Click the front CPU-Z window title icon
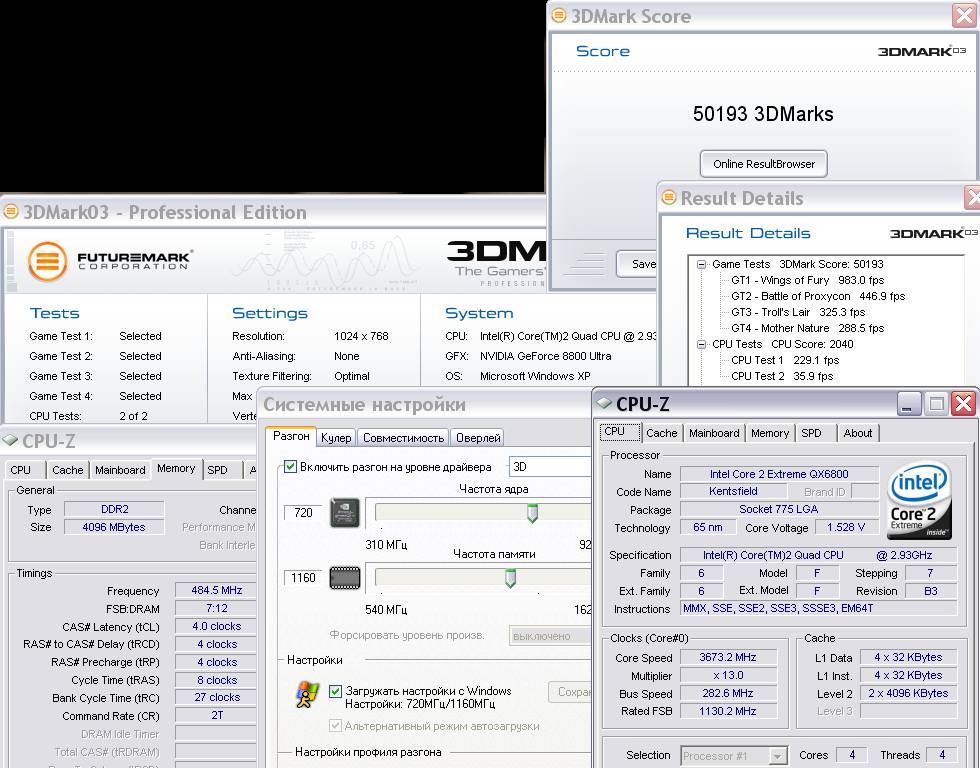This screenshot has width=980, height=768. [x=604, y=403]
